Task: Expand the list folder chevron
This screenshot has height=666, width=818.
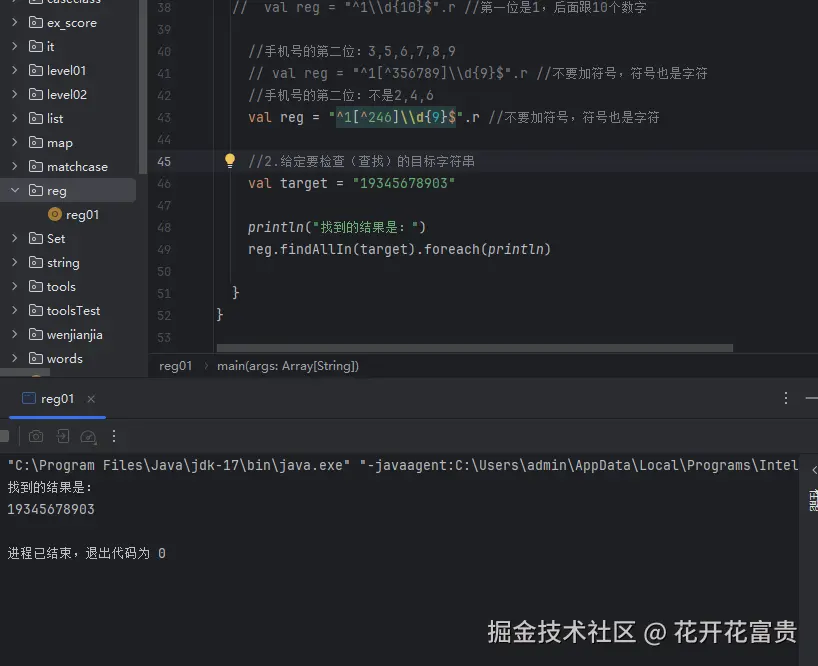Action: tap(15, 118)
